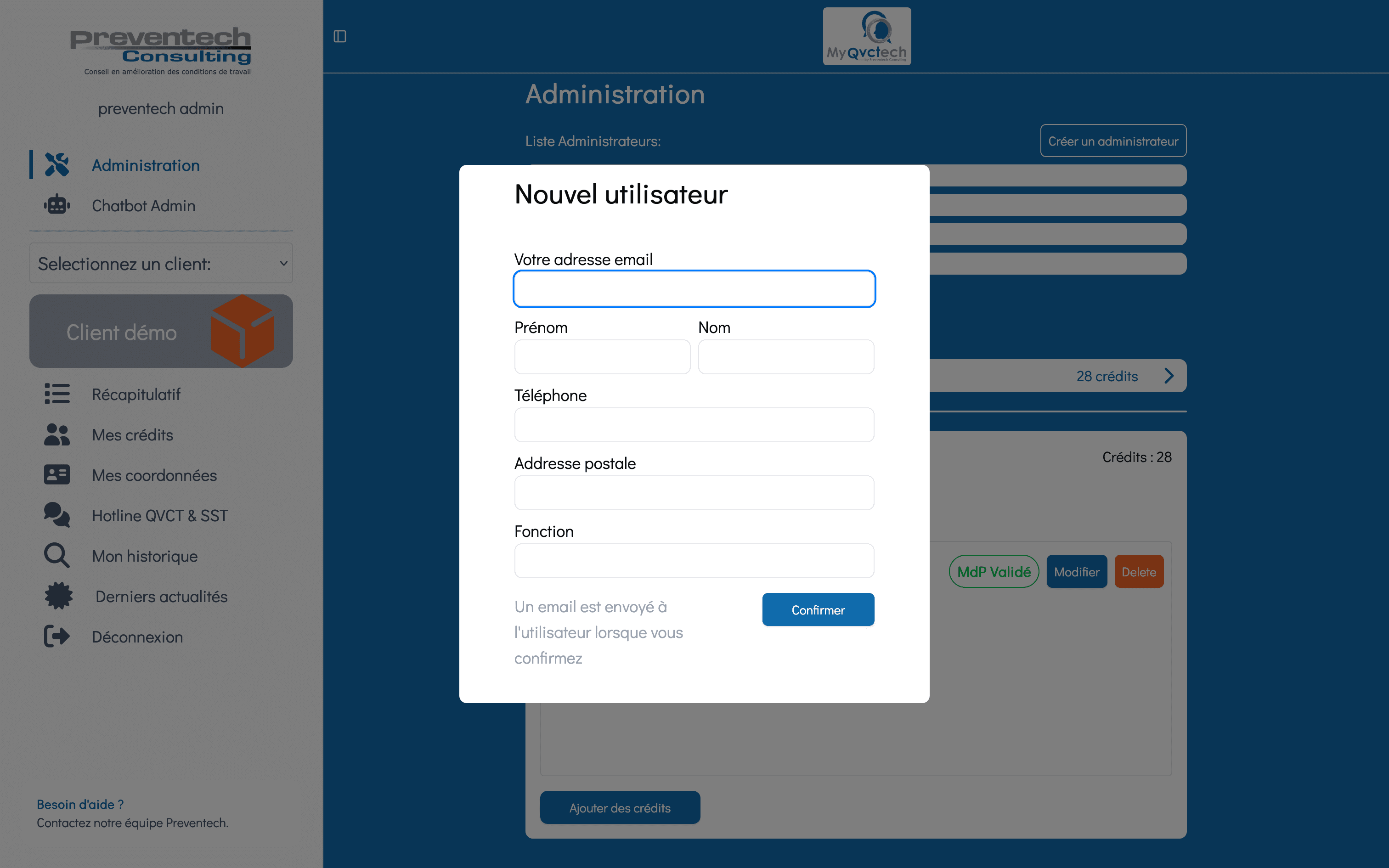Click the Besoin d'aide link
Viewport: 1389px width, 868px height.
tap(80, 804)
